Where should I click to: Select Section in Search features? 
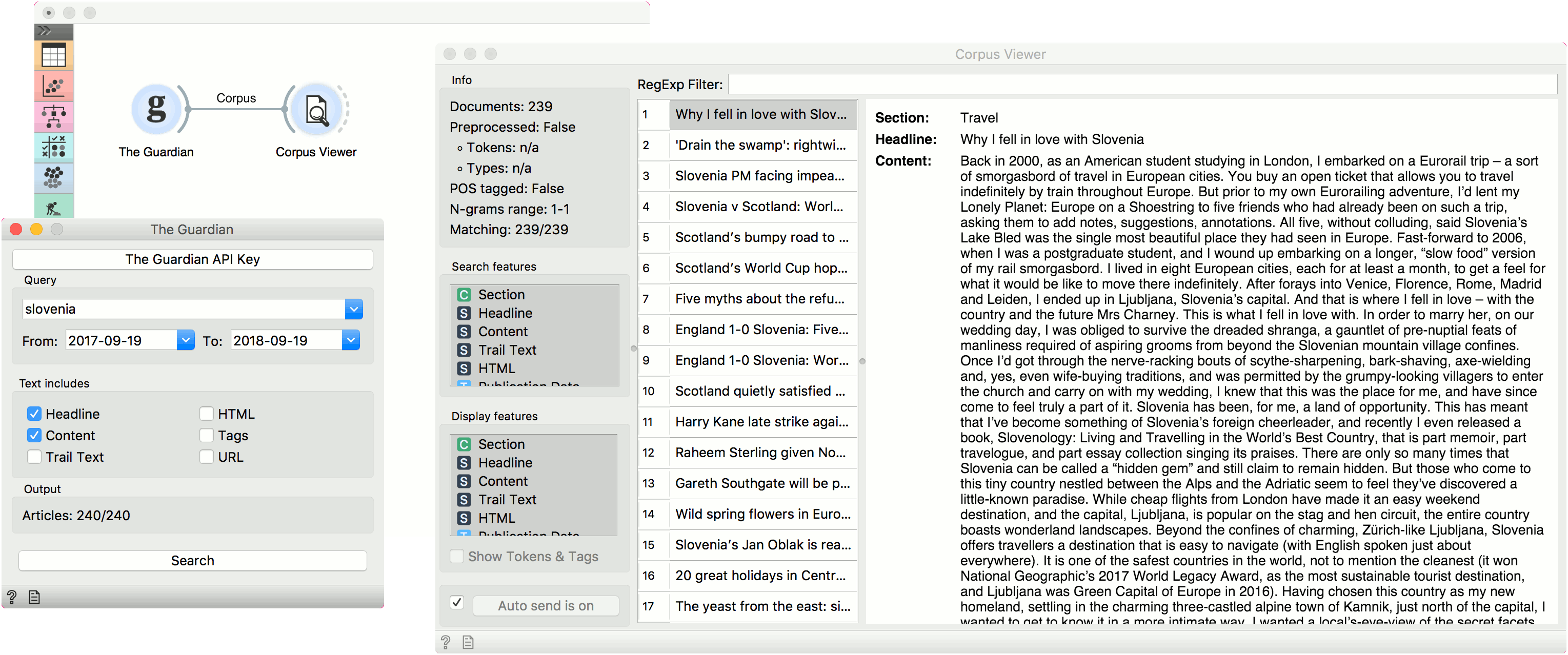point(534,295)
